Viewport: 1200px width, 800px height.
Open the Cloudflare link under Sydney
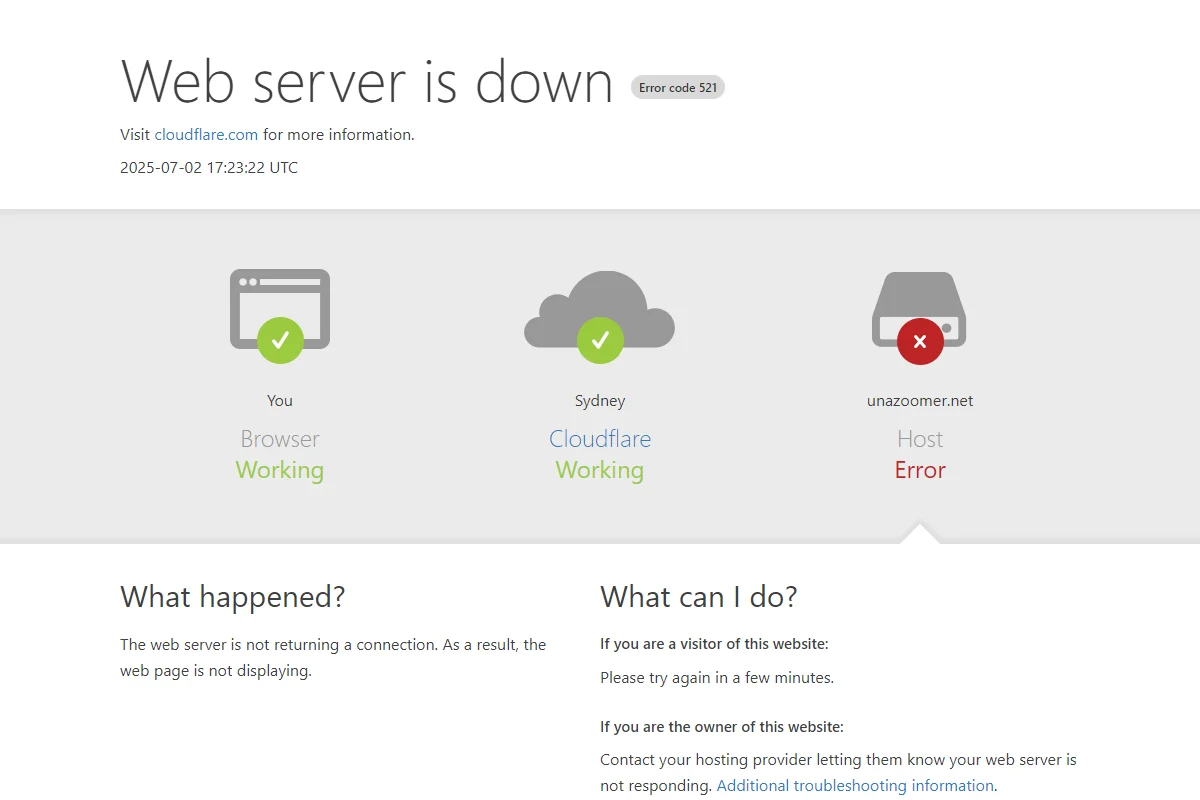[x=600, y=439]
